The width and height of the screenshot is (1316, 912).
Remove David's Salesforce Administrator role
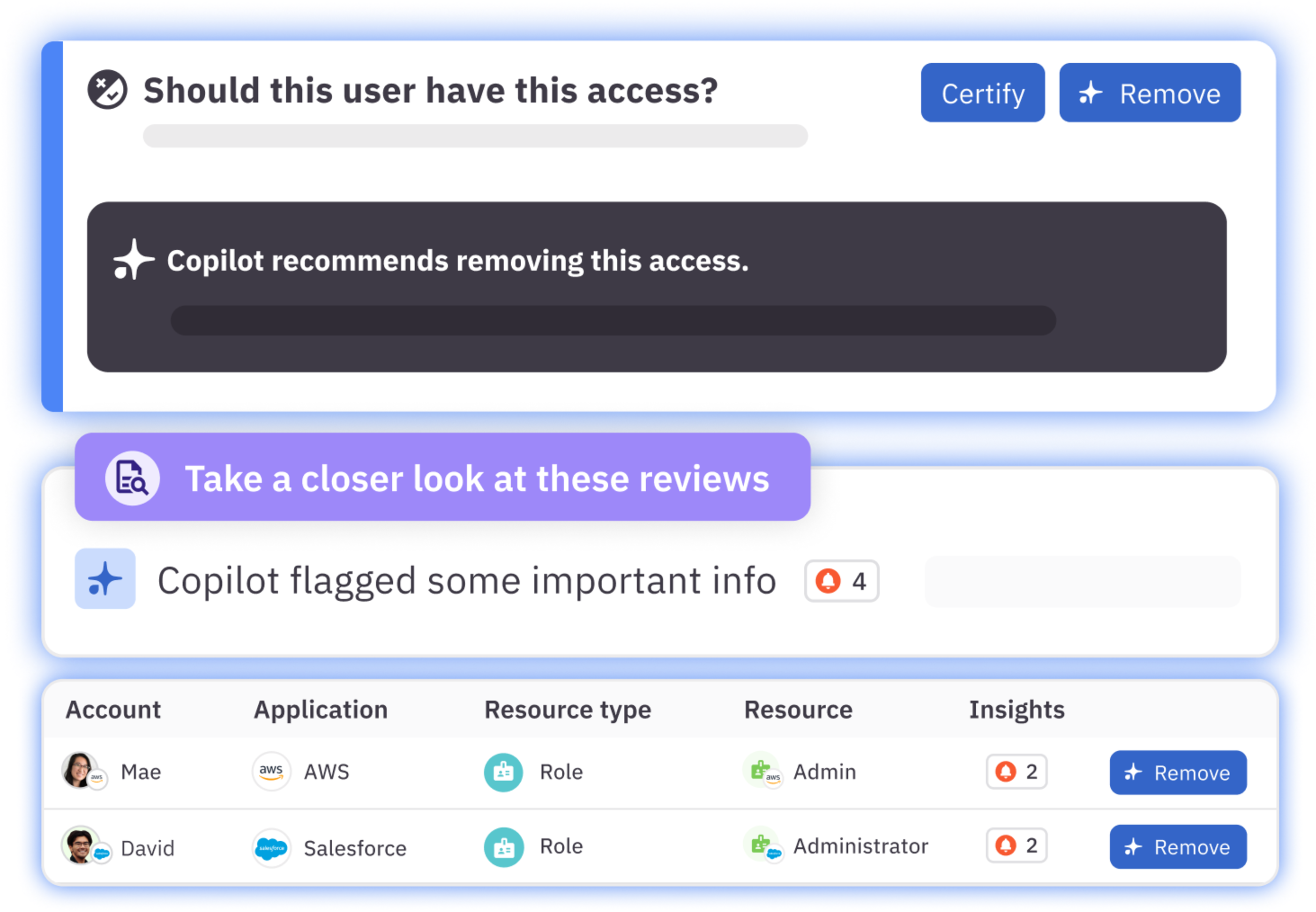[1178, 847]
